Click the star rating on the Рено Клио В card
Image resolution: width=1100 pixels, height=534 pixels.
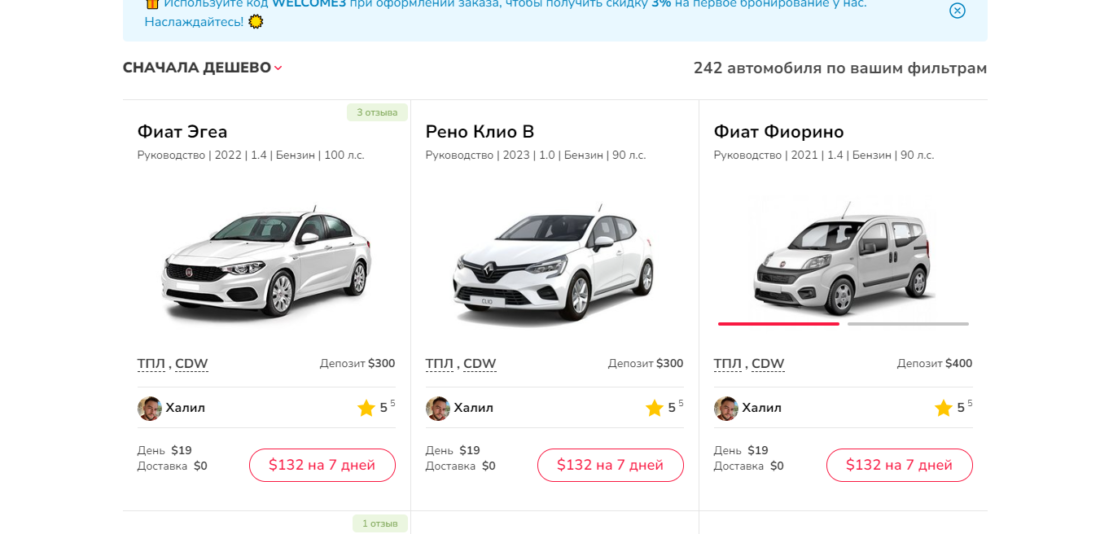pyautogui.click(x=664, y=408)
